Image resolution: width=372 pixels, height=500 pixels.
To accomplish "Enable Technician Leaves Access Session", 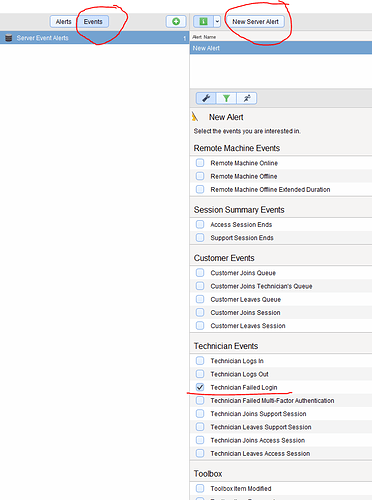I will click(200, 453).
